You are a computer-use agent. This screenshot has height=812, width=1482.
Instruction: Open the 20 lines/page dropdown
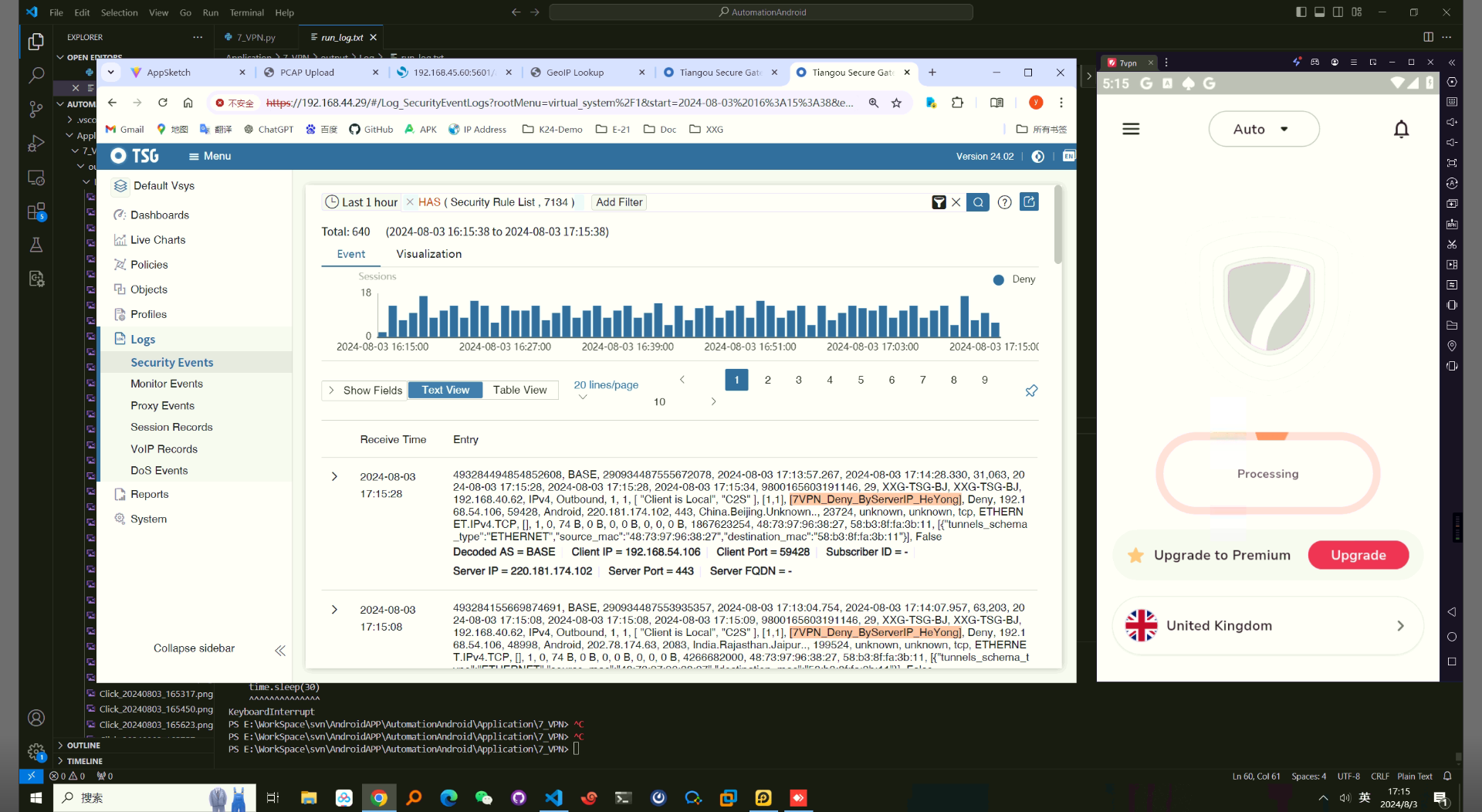[605, 385]
